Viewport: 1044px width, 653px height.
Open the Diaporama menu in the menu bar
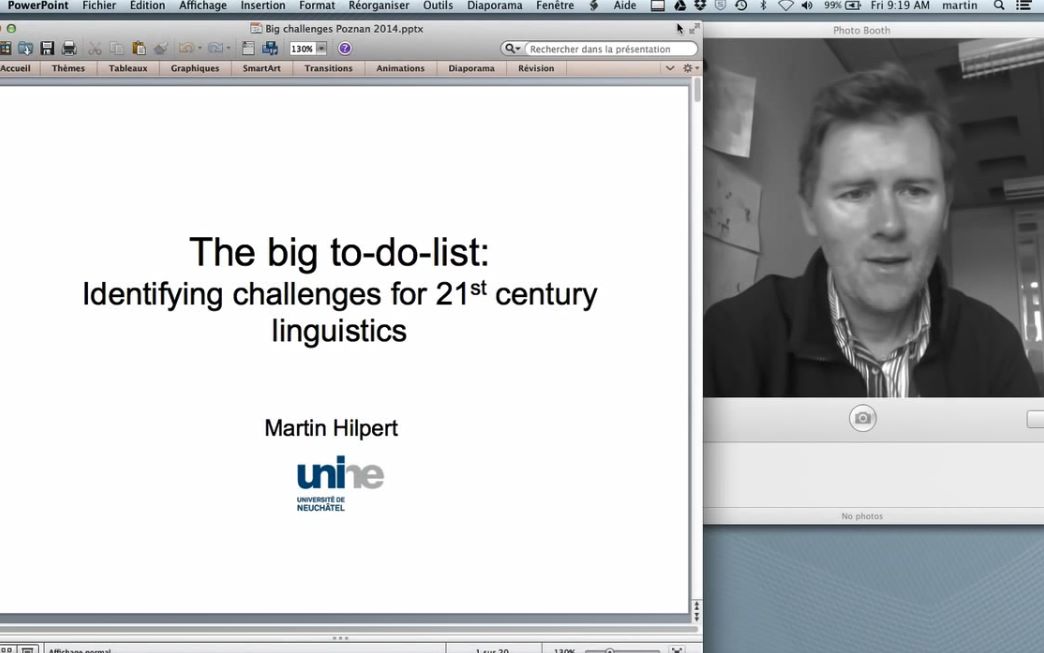click(x=495, y=5)
